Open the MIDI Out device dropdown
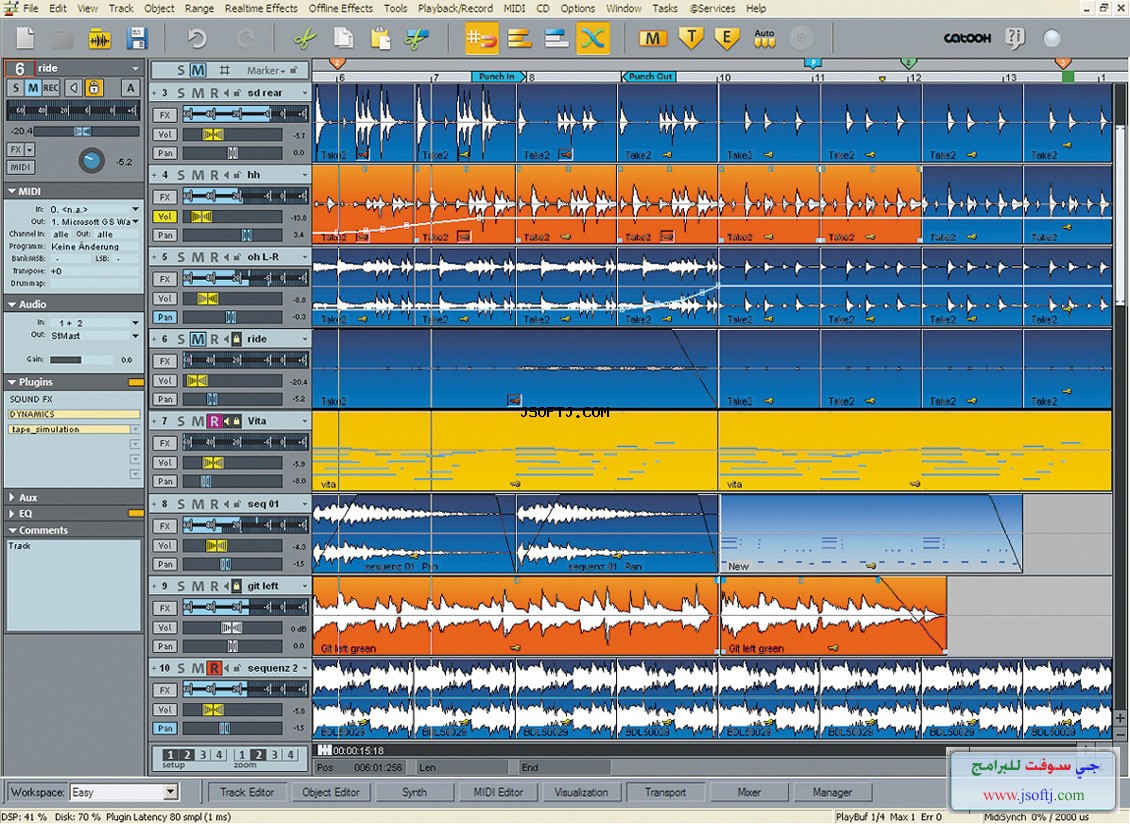 [135, 222]
